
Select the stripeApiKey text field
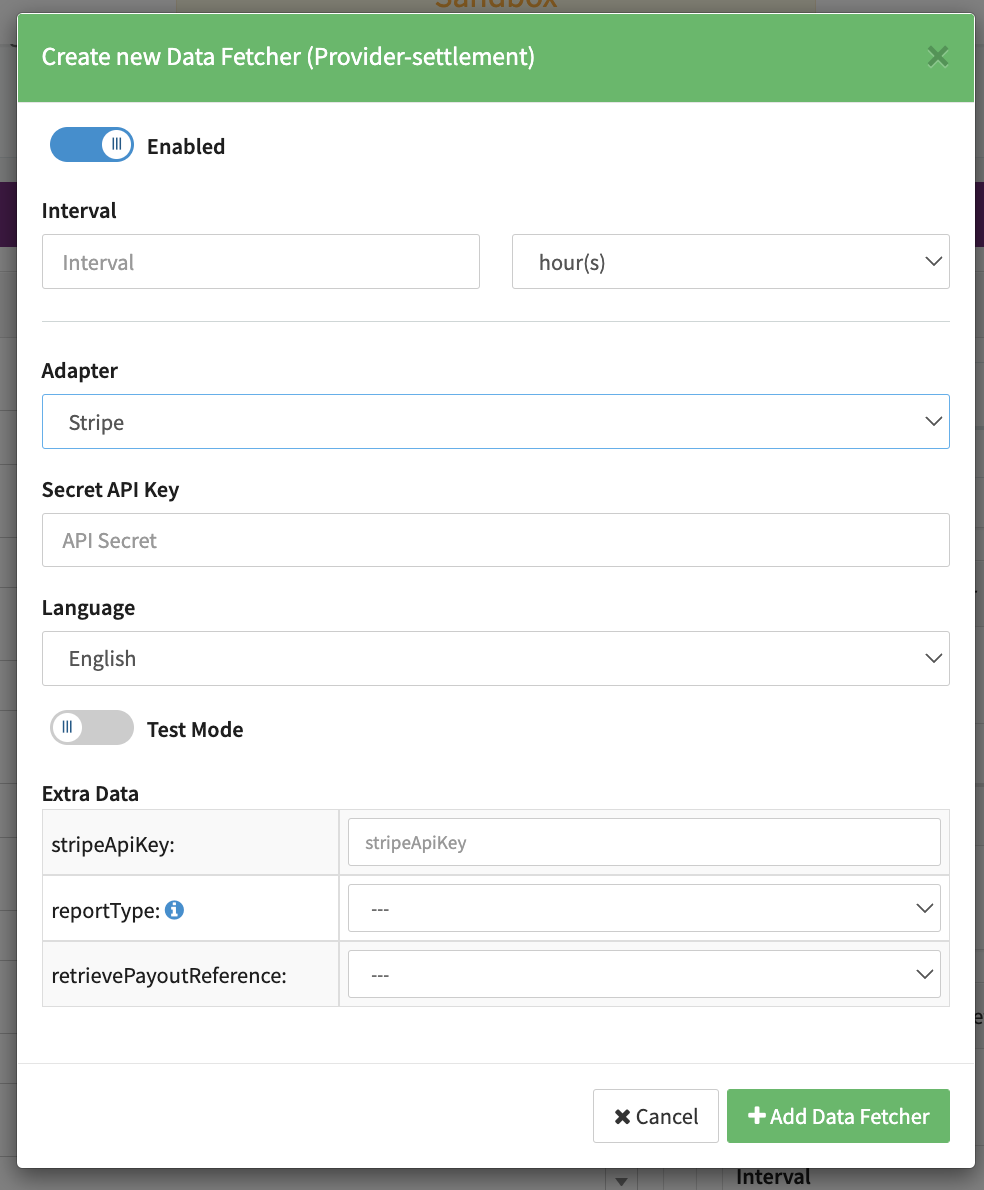pyautogui.click(x=643, y=842)
